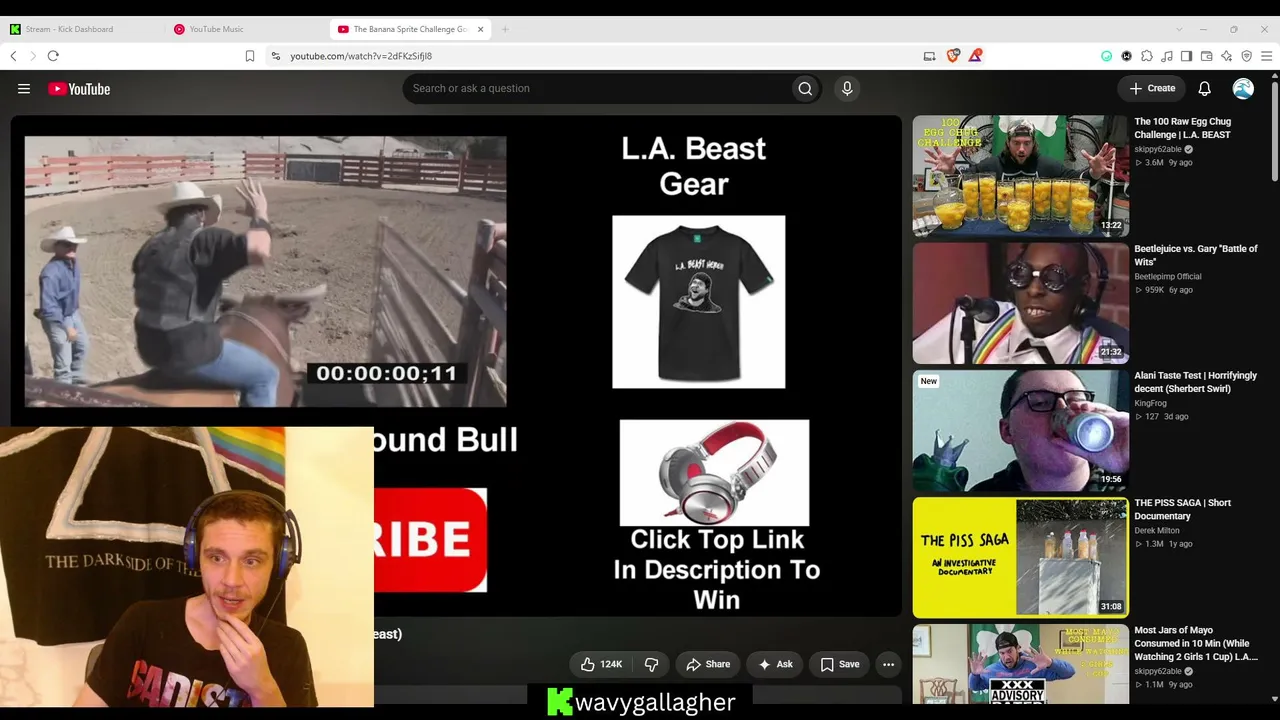The height and width of the screenshot is (720, 1280).
Task: Open the YouTube account avatar menu
Action: [x=1243, y=88]
